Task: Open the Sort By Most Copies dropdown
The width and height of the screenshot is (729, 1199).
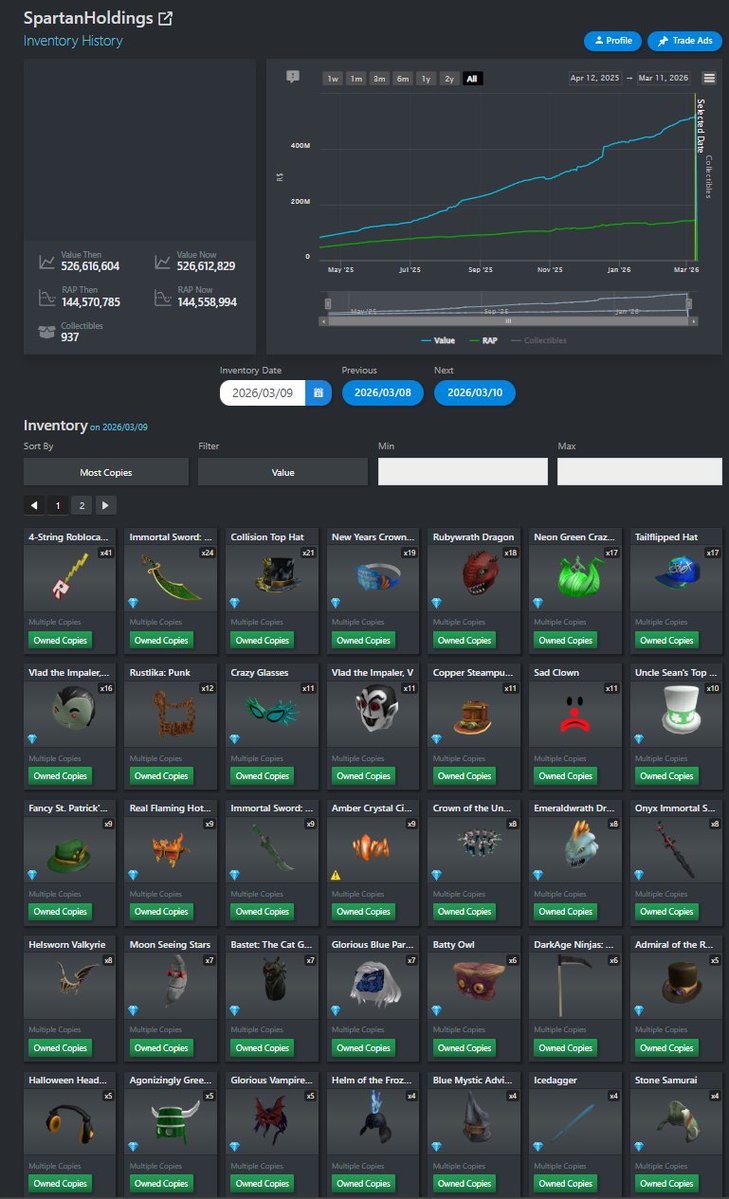Action: tap(106, 473)
